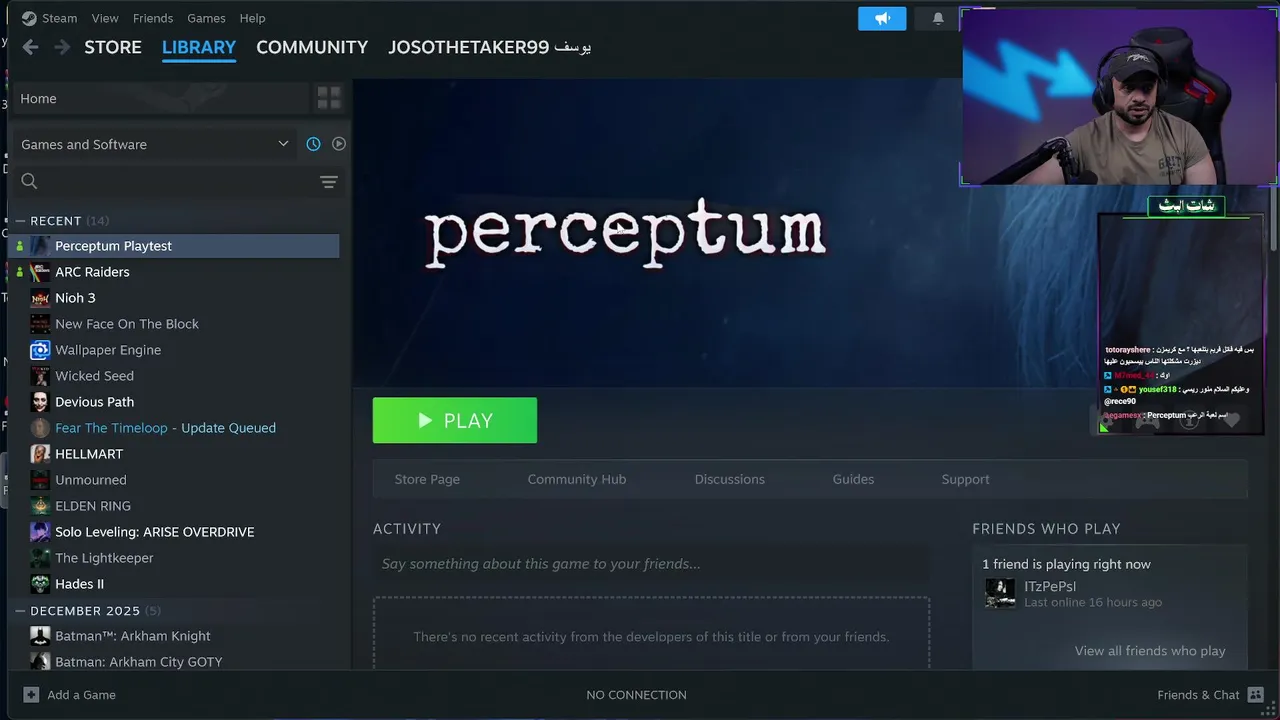This screenshot has height=720, width=1280.
Task: Open the Games menu
Action: (x=206, y=18)
